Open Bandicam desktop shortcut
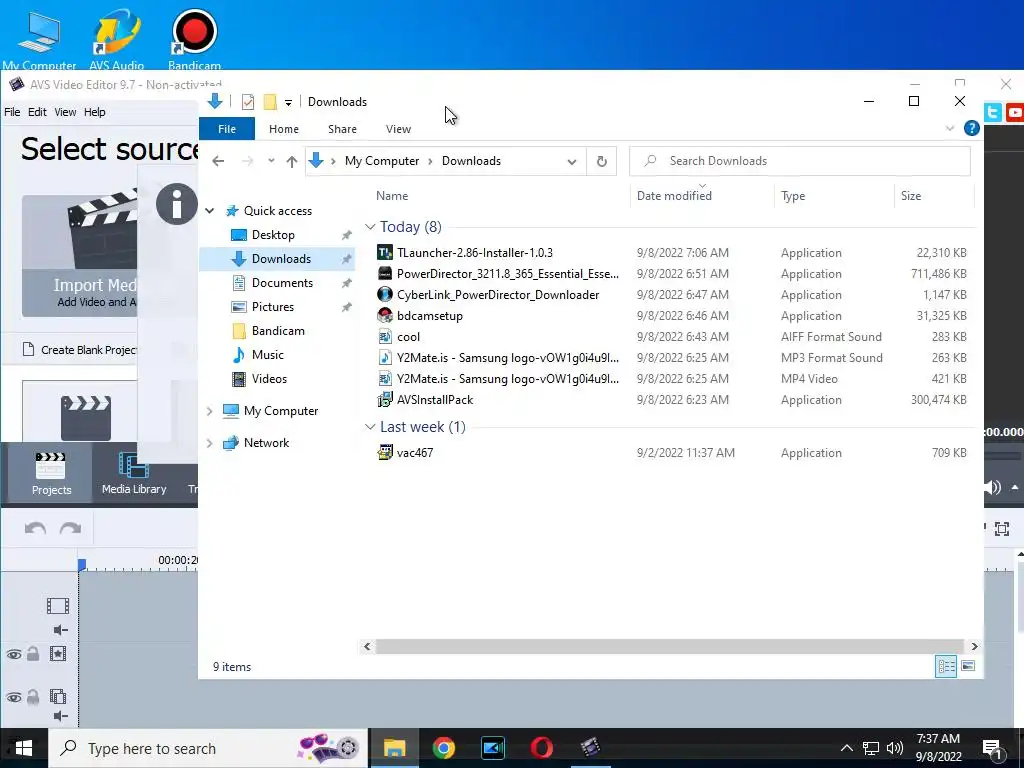 point(194,38)
